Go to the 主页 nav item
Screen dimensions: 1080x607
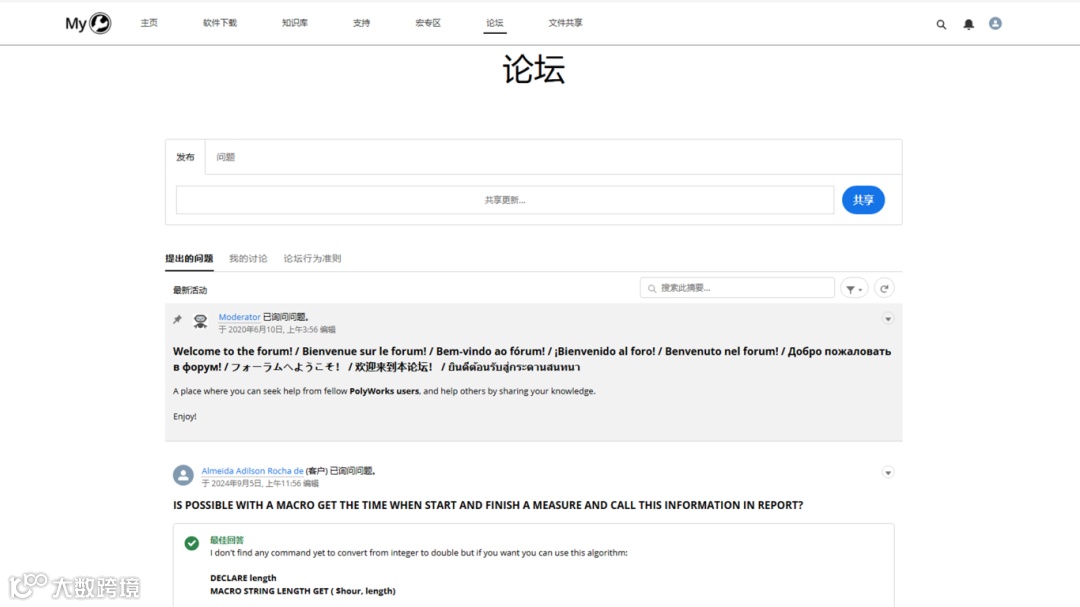(149, 23)
